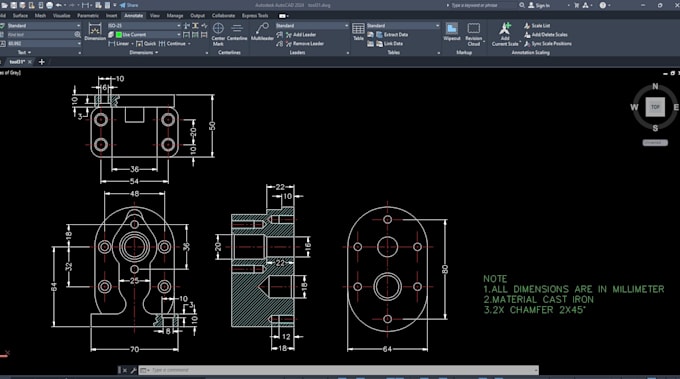
Task: Click the find text magnifier icon
Action: [x=78, y=35]
